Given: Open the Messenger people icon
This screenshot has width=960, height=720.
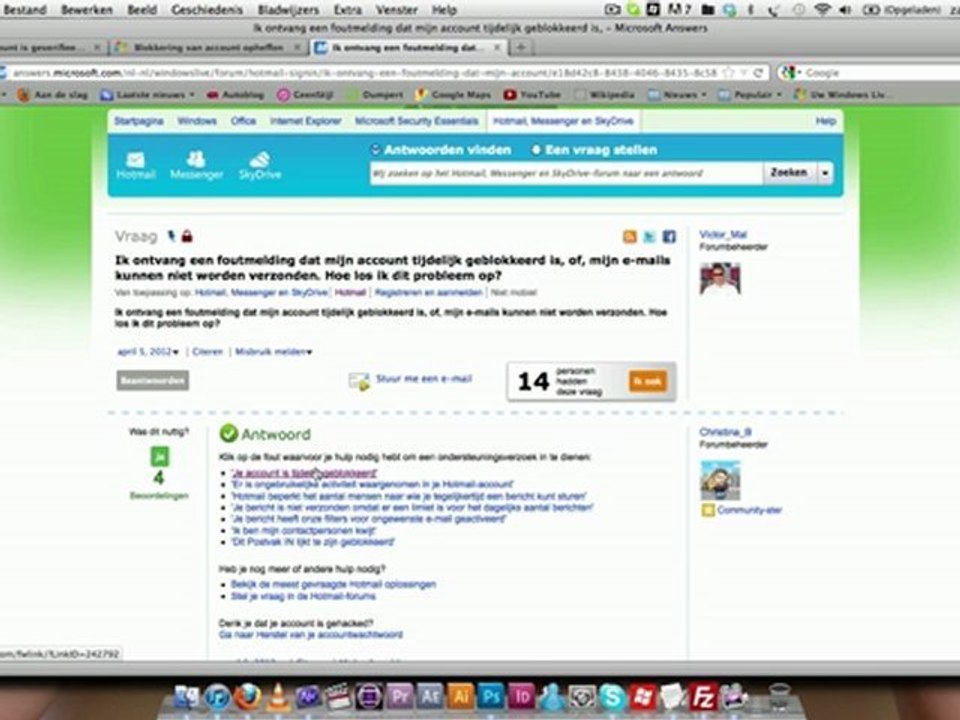Looking at the screenshot, I should click(x=196, y=159).
